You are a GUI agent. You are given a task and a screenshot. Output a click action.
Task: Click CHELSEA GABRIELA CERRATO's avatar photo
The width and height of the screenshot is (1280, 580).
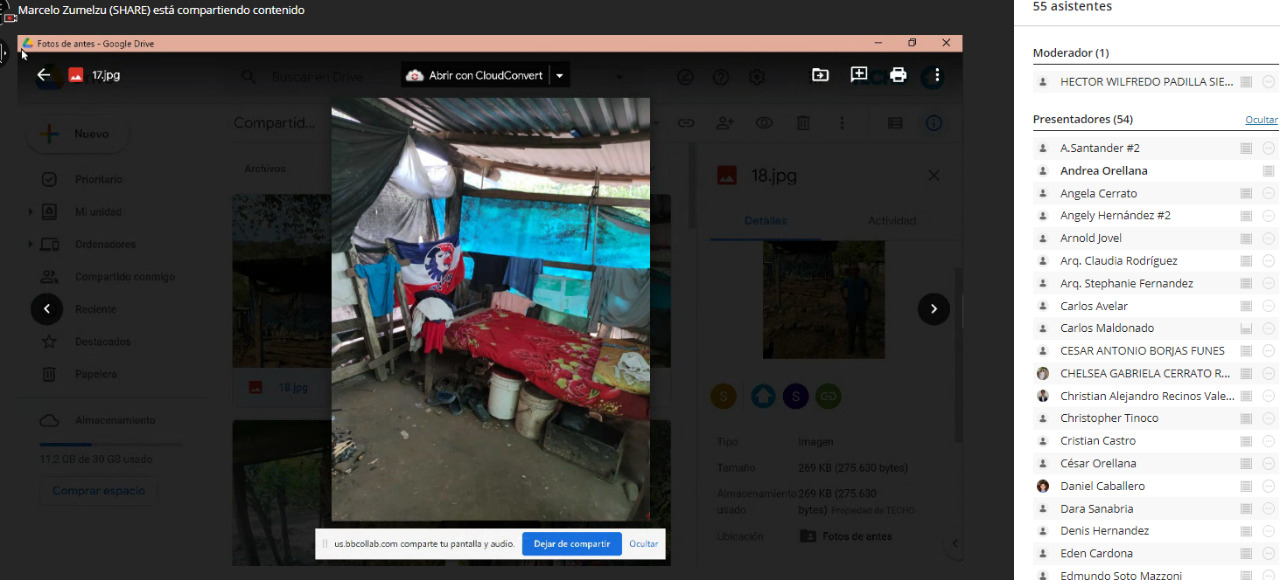coord(1043,373)
